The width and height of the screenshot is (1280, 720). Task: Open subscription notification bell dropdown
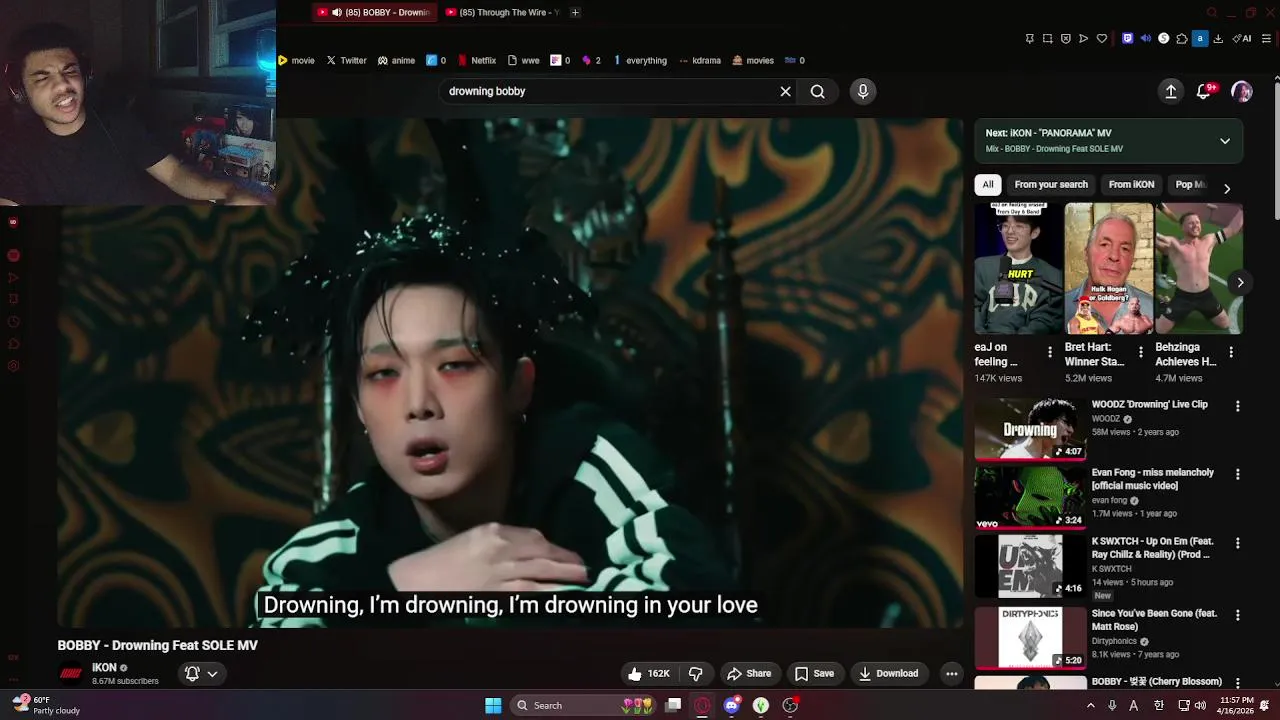tap(201, 674)
